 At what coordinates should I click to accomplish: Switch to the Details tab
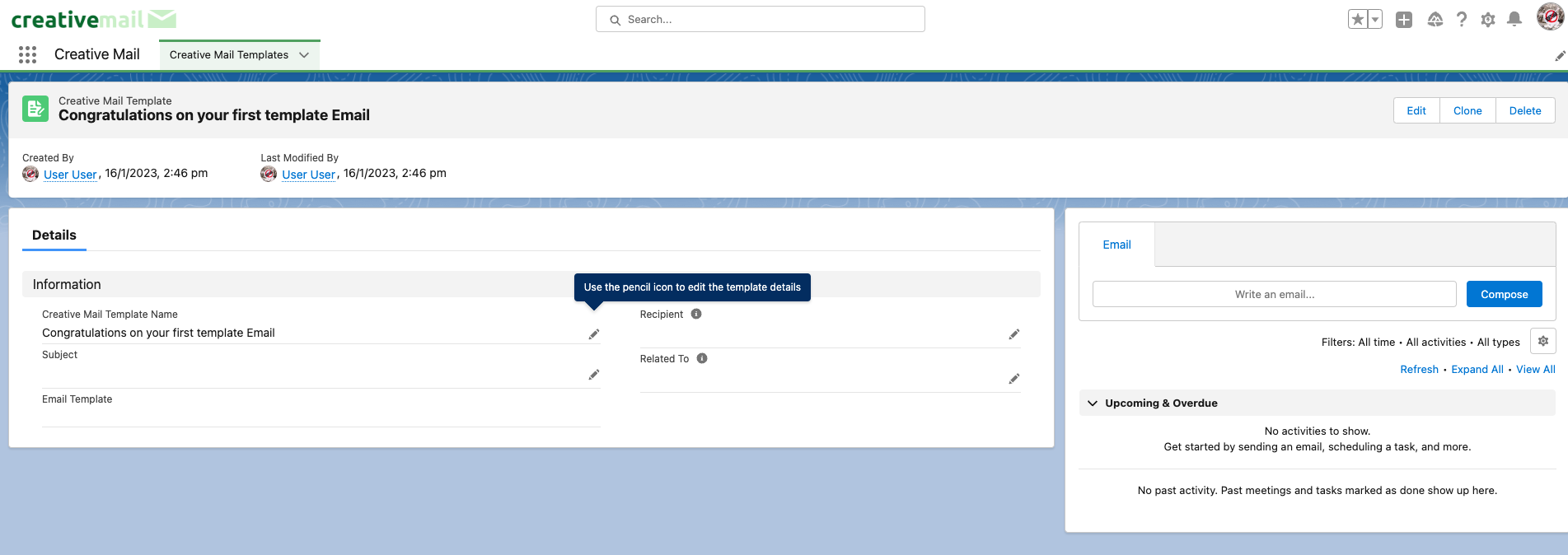click(54, 236)
